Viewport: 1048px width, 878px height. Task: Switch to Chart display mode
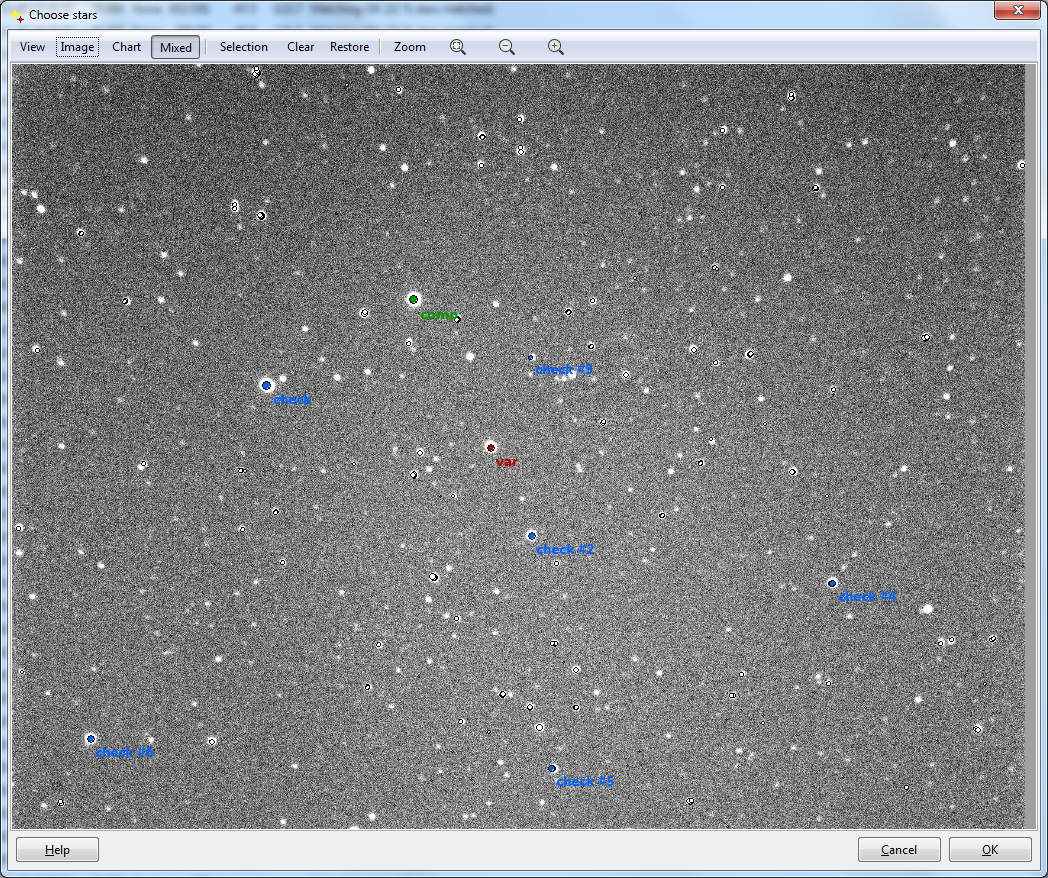126,47
